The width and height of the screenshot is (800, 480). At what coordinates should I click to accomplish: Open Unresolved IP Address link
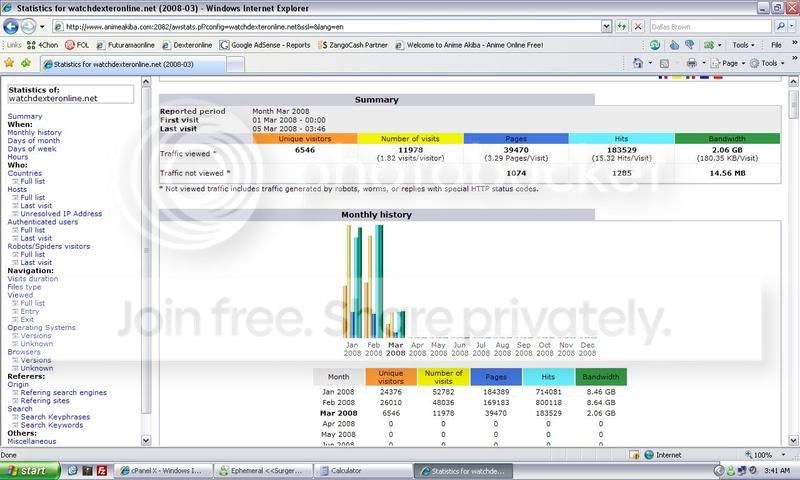pos(61,214)
